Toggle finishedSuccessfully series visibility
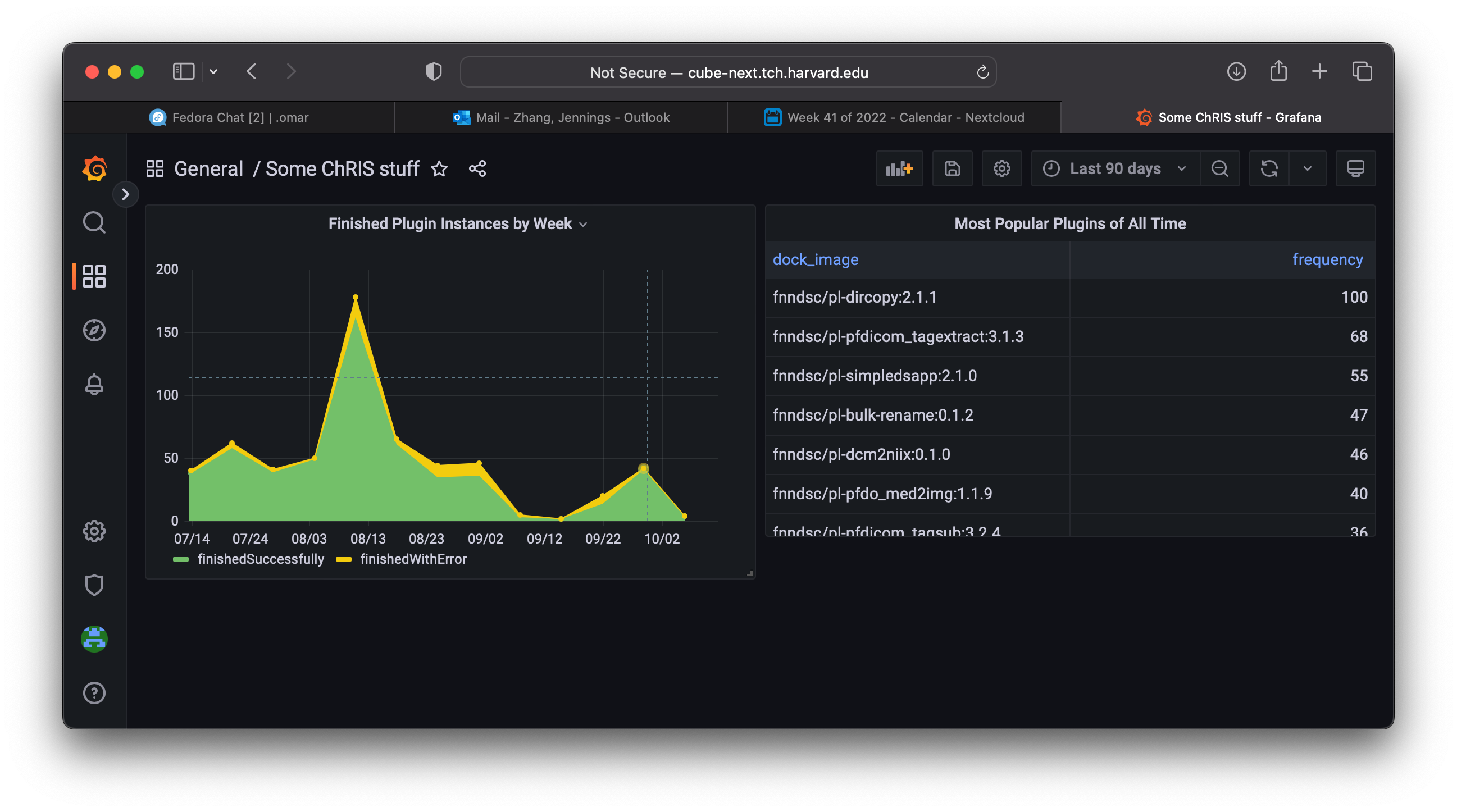This screenshot has height=812, width=1457. (x=260, y=559)
